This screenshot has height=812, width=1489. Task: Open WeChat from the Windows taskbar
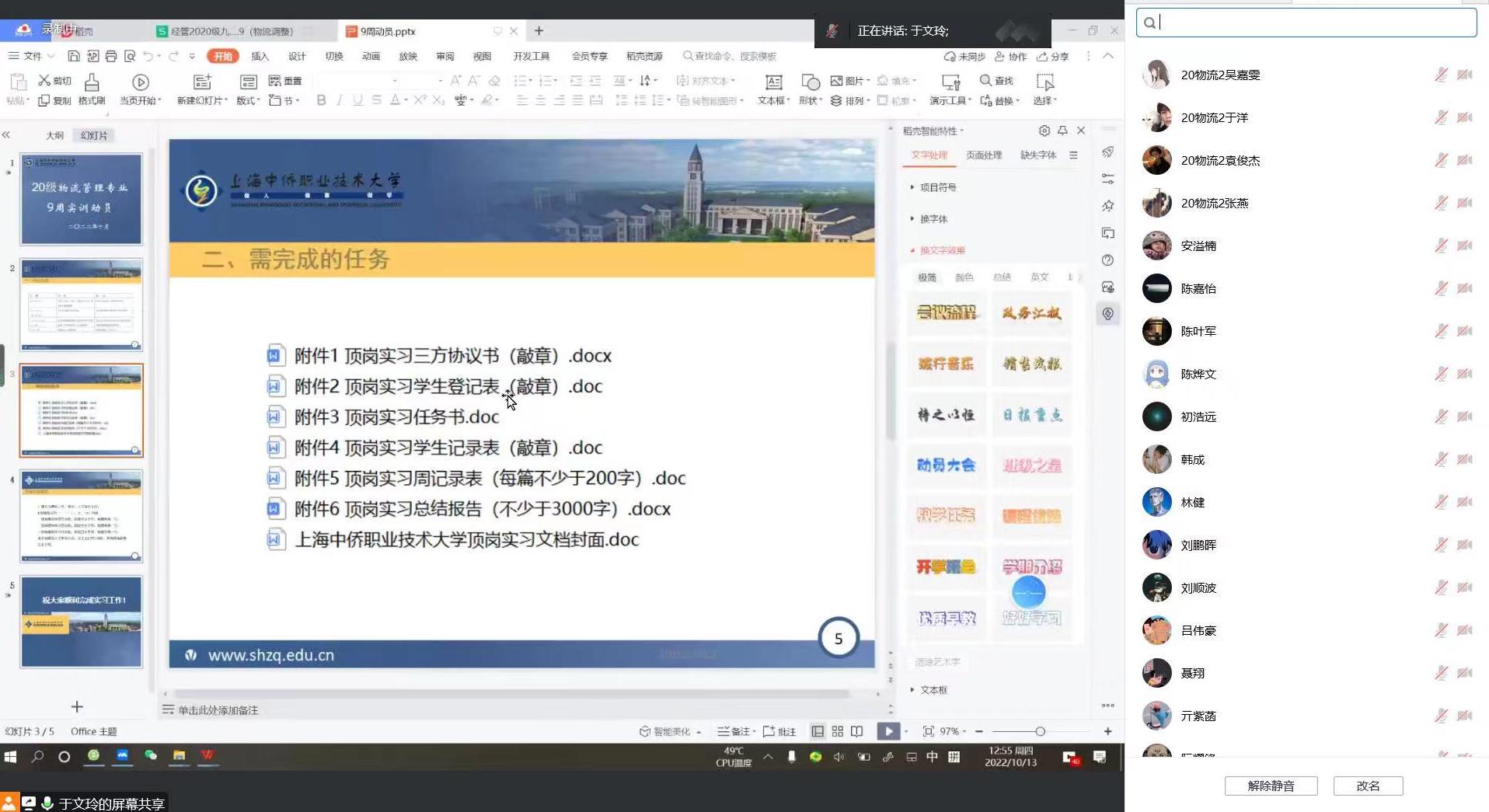151,755
